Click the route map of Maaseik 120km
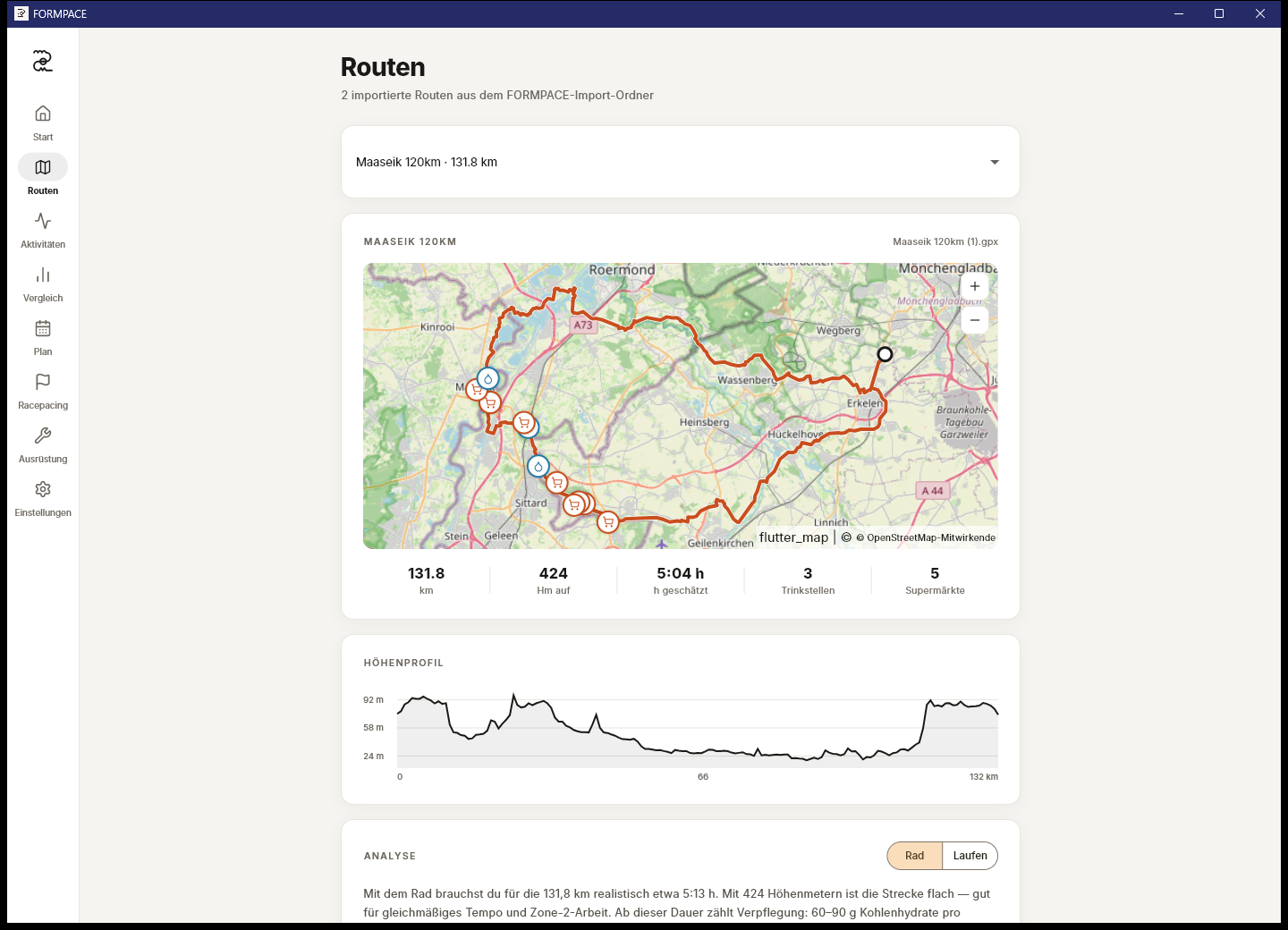Viewport: 1288px width, 930px height. [681, 406]
